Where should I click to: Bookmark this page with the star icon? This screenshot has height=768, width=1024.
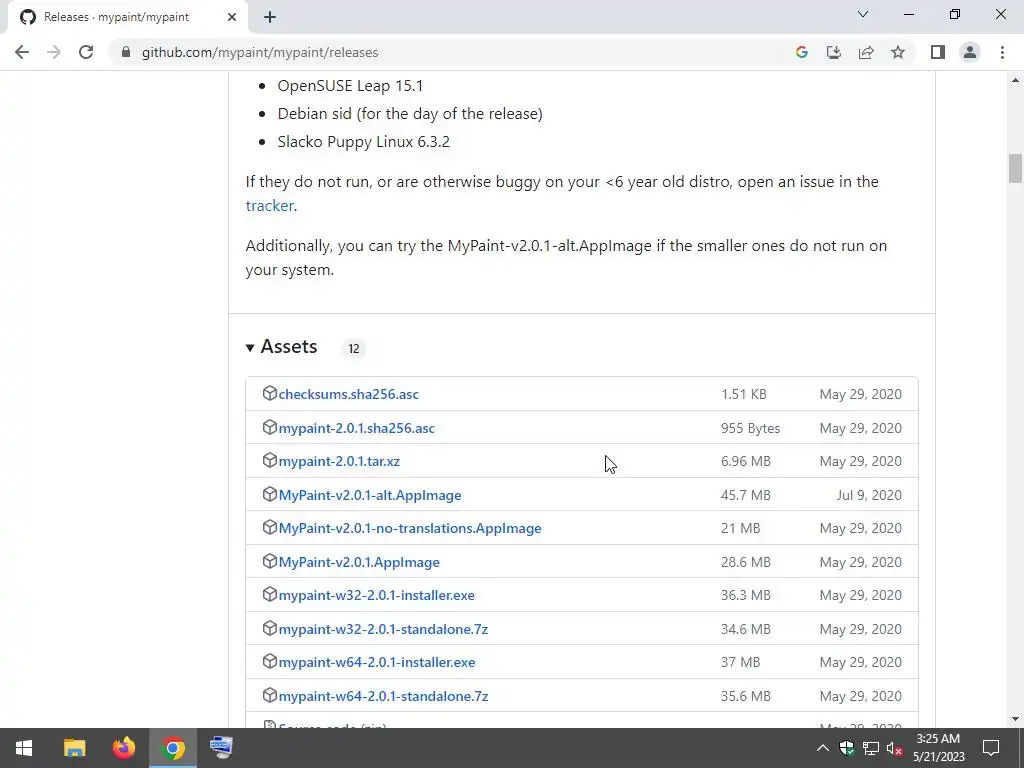[x=898, y=52]
